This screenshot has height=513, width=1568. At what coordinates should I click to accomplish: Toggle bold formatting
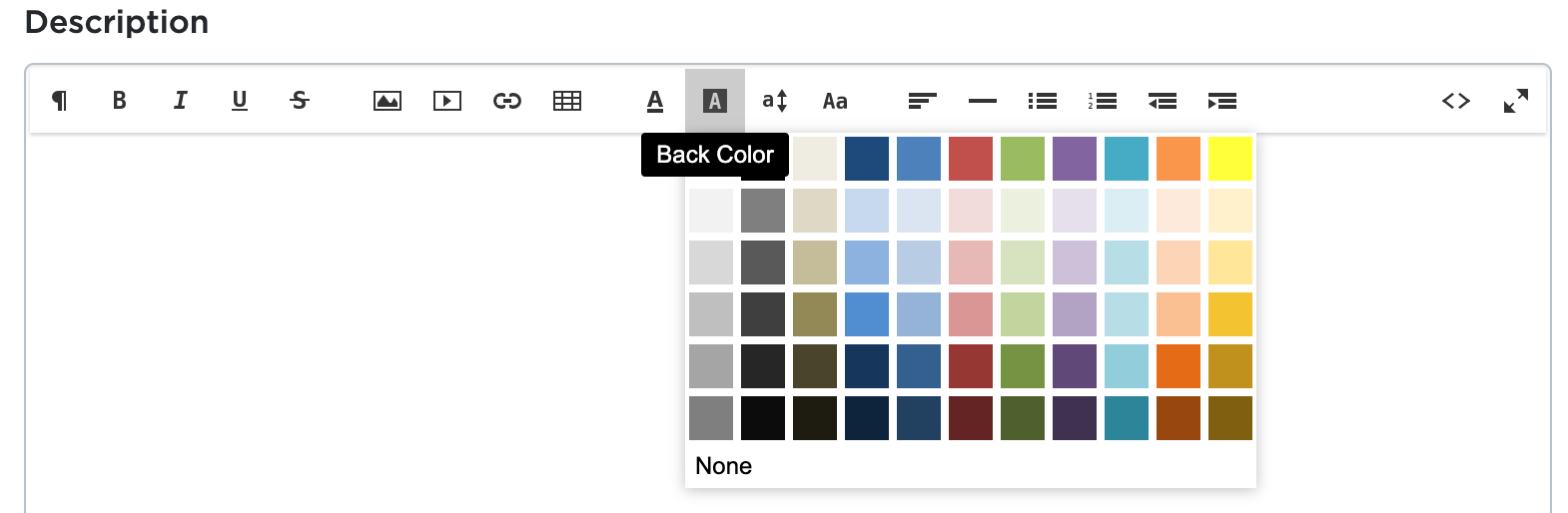pos(120,101)
